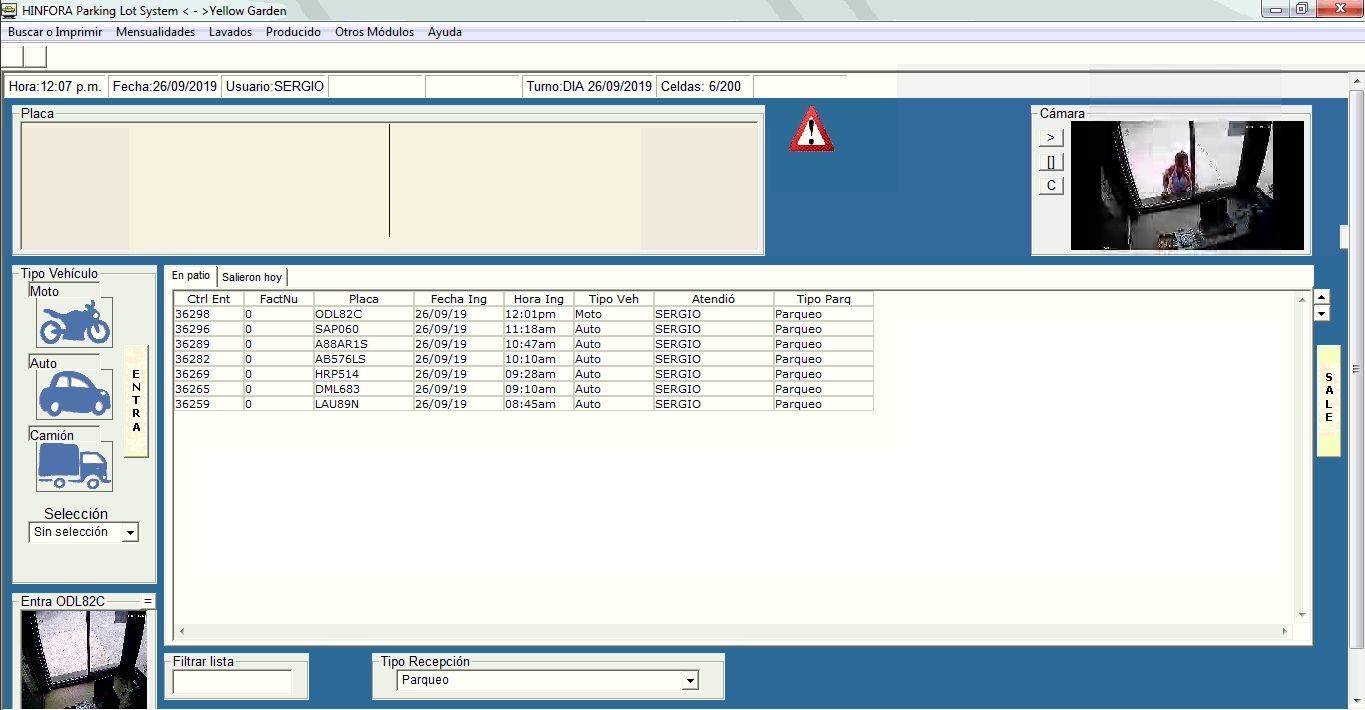
Task: Click the red warning triangle icon
Action: tap(811, 130)
